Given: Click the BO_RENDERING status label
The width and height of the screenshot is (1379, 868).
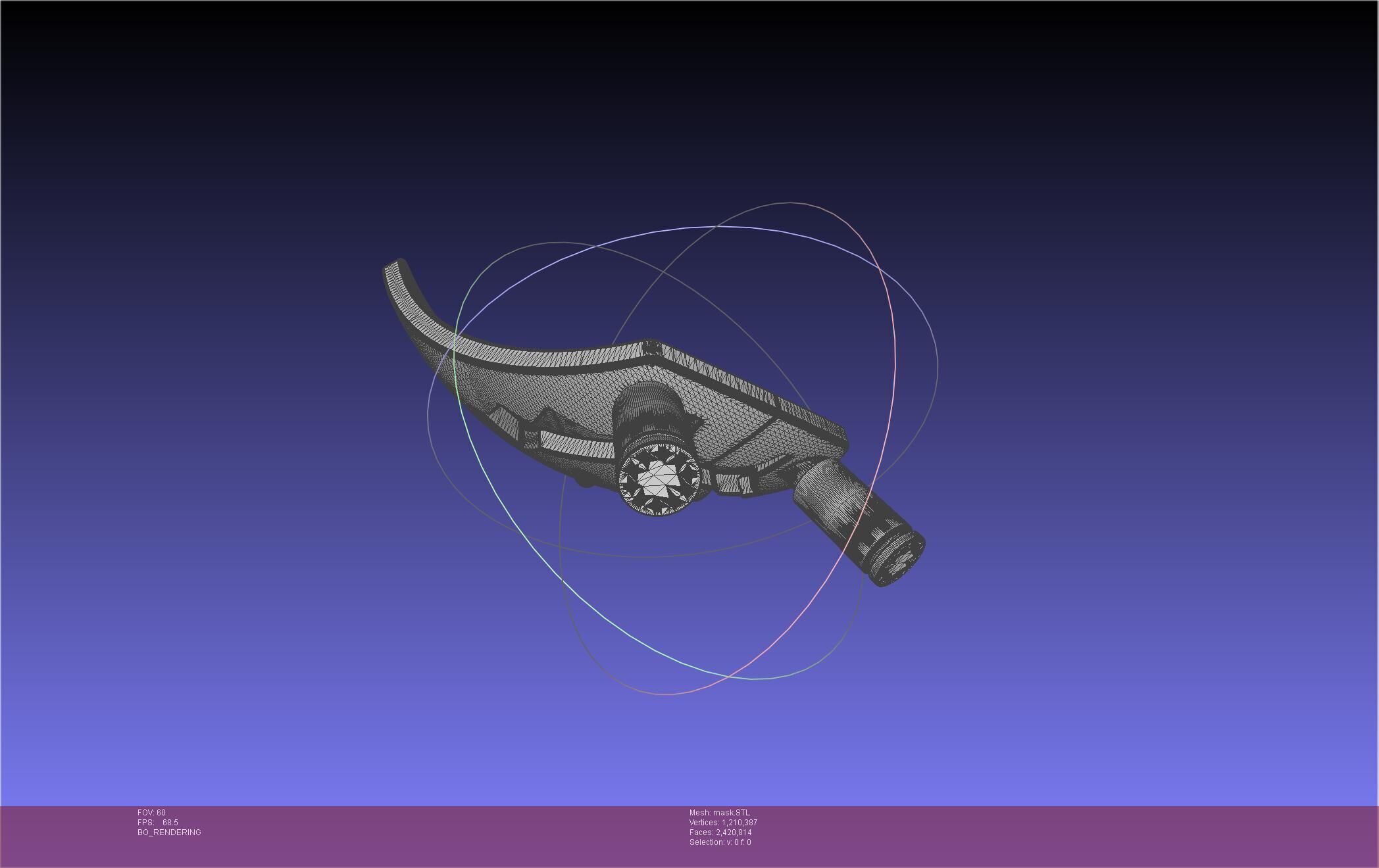Looking at the screenshot, I should pyautogui.click(x=169, y=832).
